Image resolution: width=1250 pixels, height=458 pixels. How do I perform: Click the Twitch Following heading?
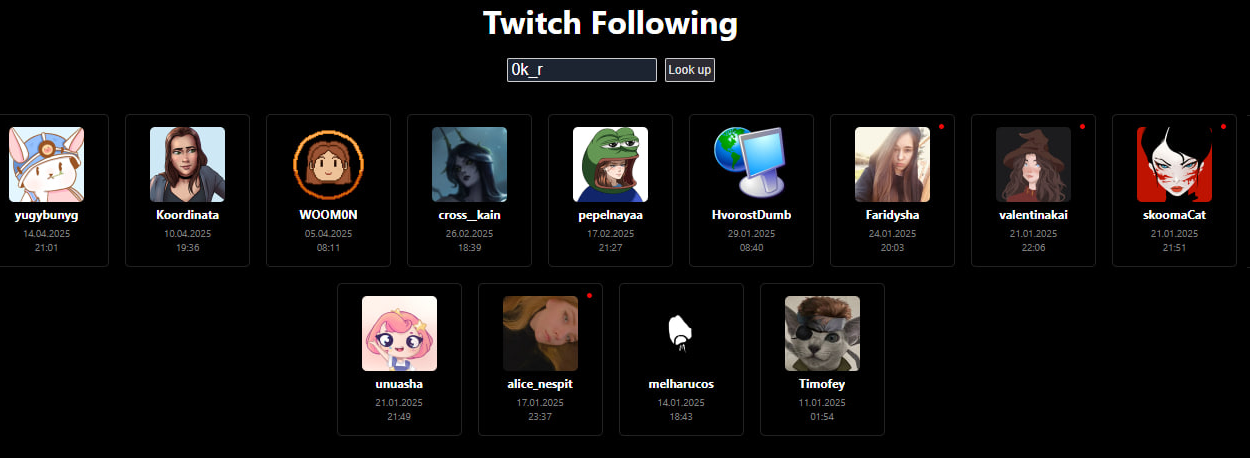610,22
